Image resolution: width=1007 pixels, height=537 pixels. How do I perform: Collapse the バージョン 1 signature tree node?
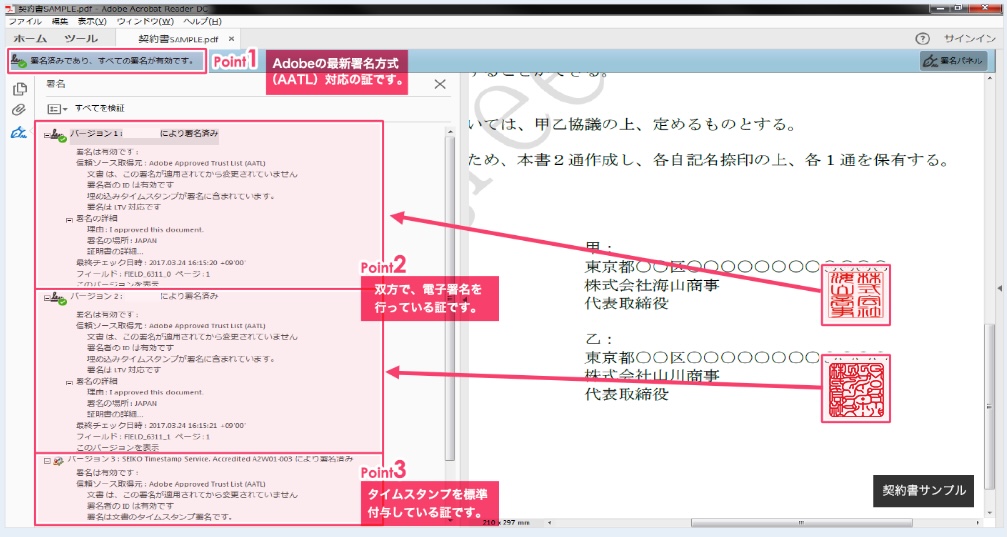click(x=47, y=135)
